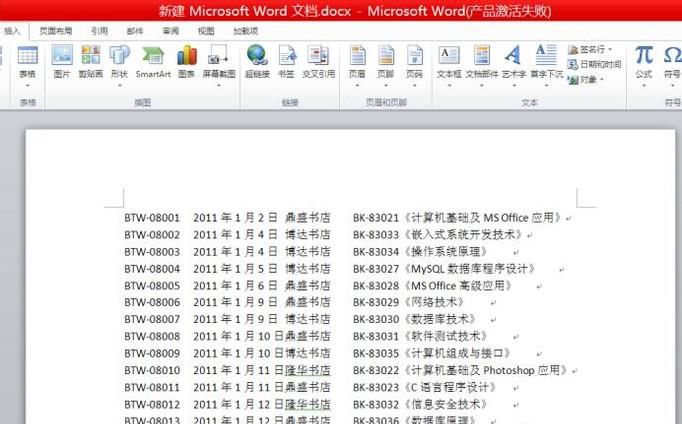Viewport: 682px width, 424px height.
Task: Insert a Signature Line (签名行)
Action: click(x=590, y=50)
